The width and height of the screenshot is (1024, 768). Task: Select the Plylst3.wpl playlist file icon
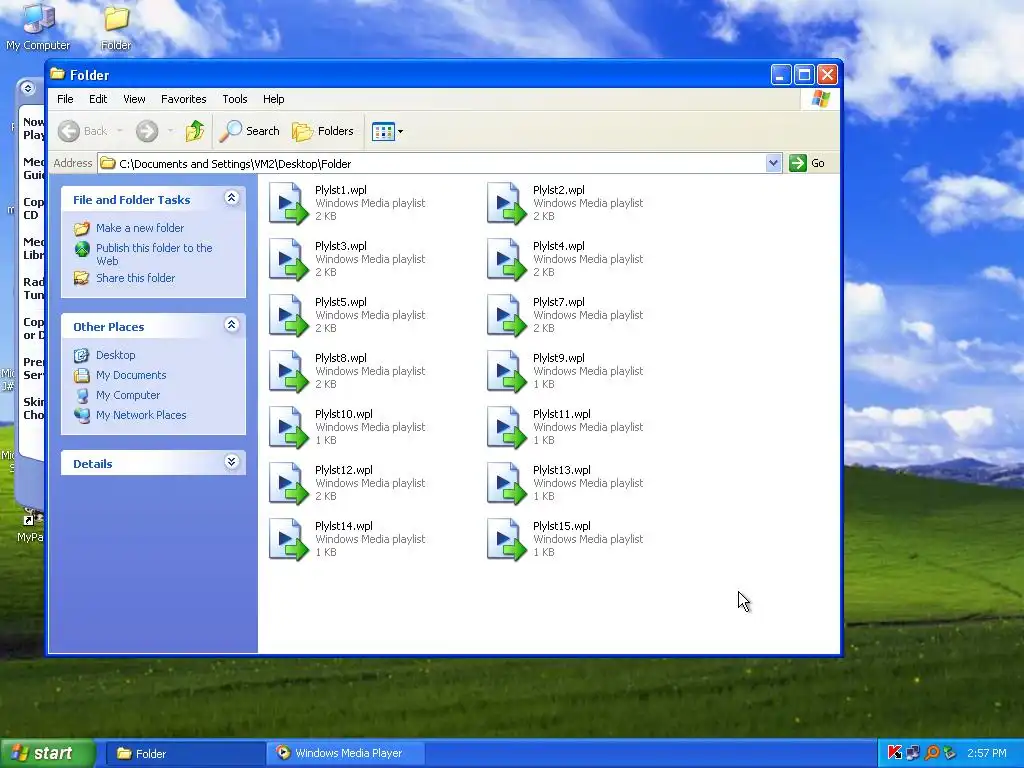pos(288,260)
